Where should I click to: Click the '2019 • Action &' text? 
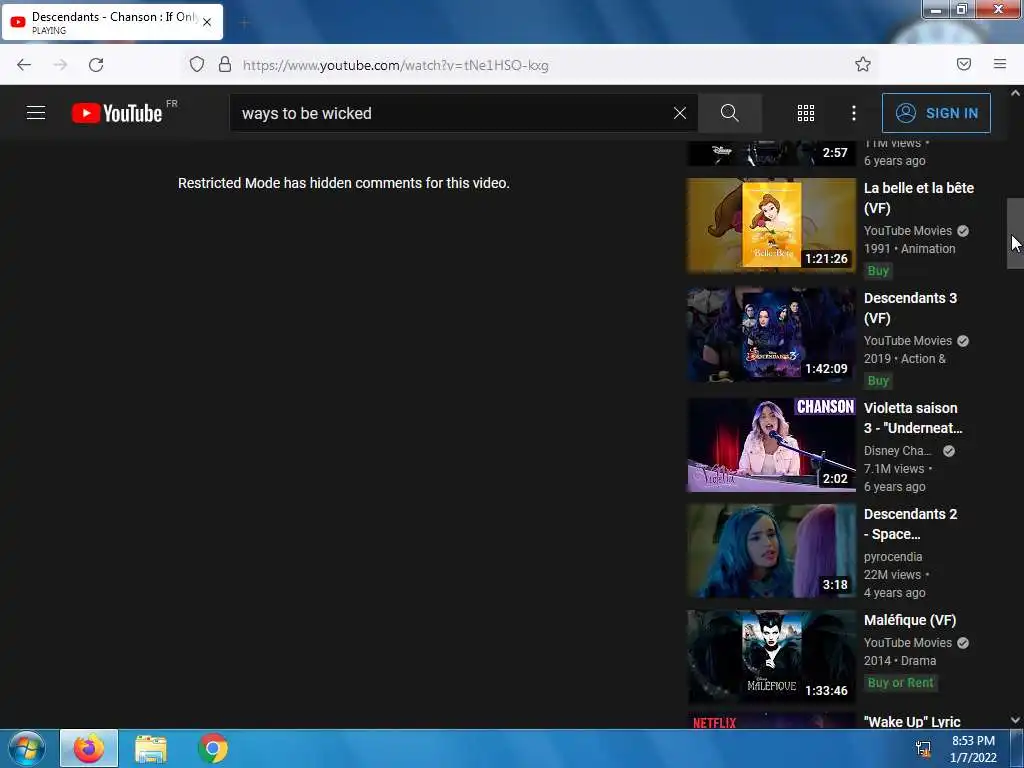coord(904,359)
